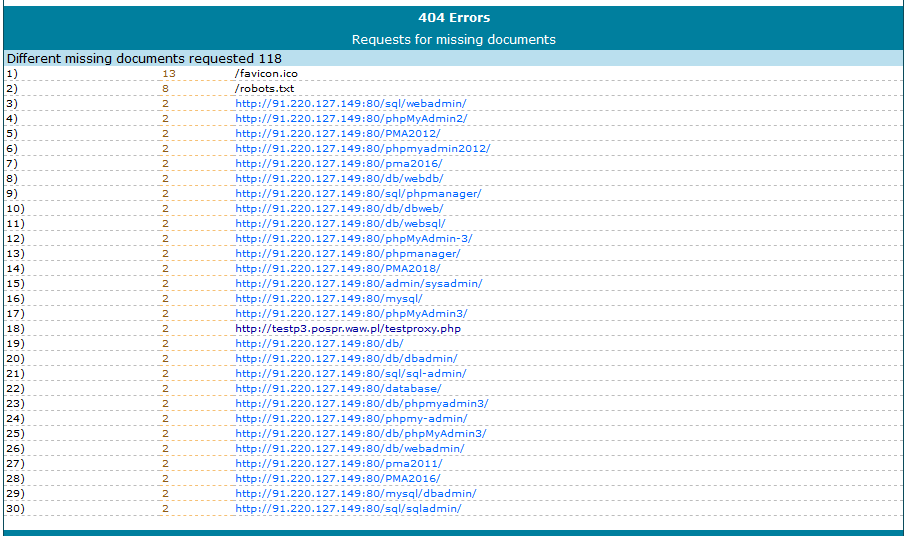Open the /database/ link
Image resolution: width=910 pixels, height=536 pixels.
click(338, 389)
